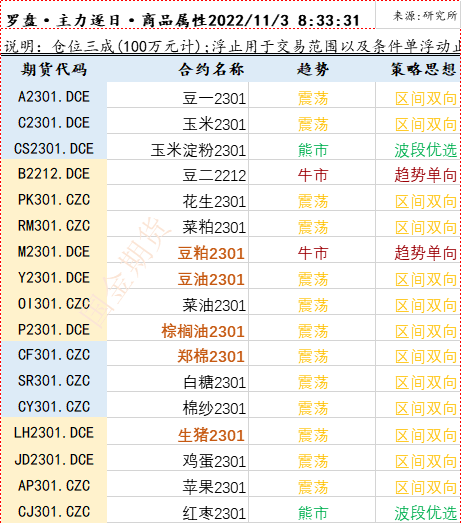Click 震荡 trend in 郑棉2301 row
This screenshot has height=524, width=461.
click(x=313, y=357)
